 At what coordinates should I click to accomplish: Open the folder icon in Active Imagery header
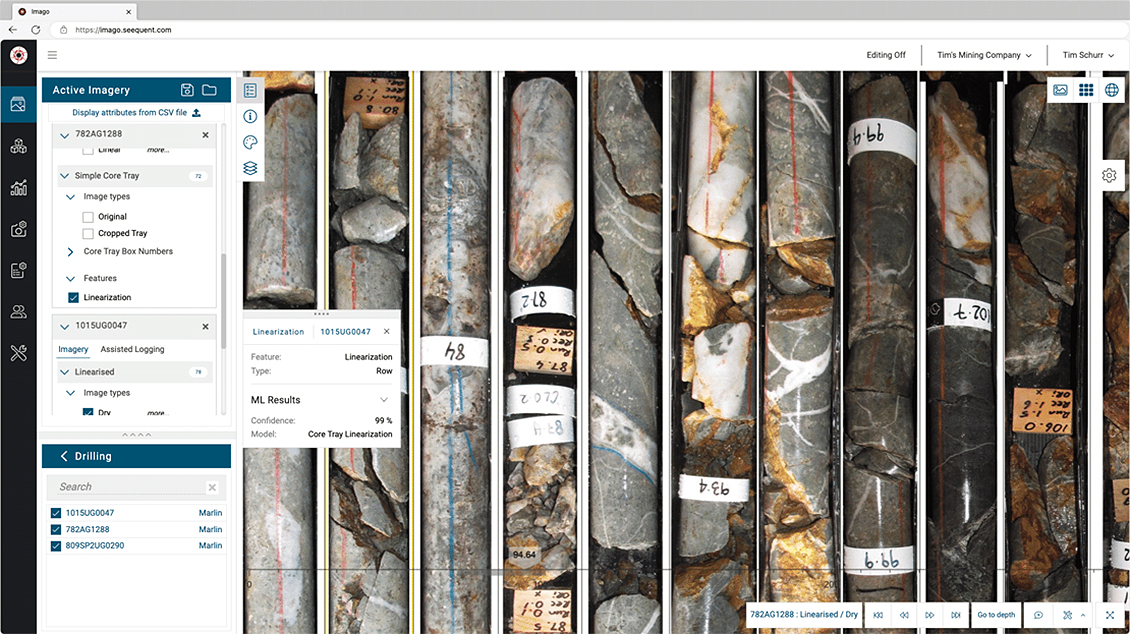[209, 90]
